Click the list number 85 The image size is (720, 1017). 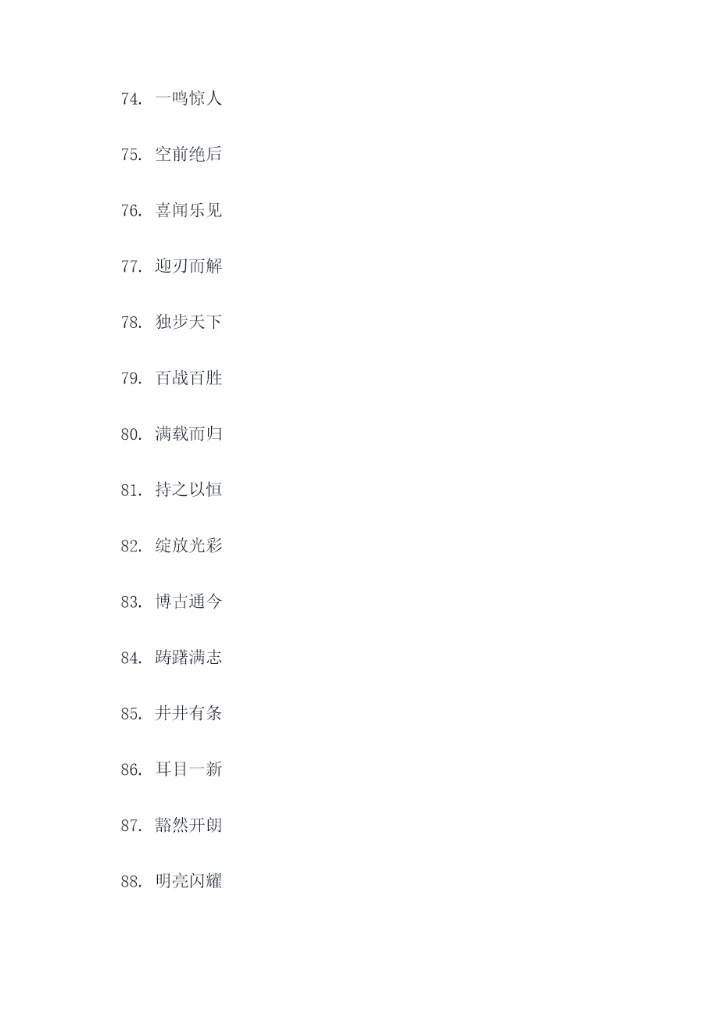131,715
